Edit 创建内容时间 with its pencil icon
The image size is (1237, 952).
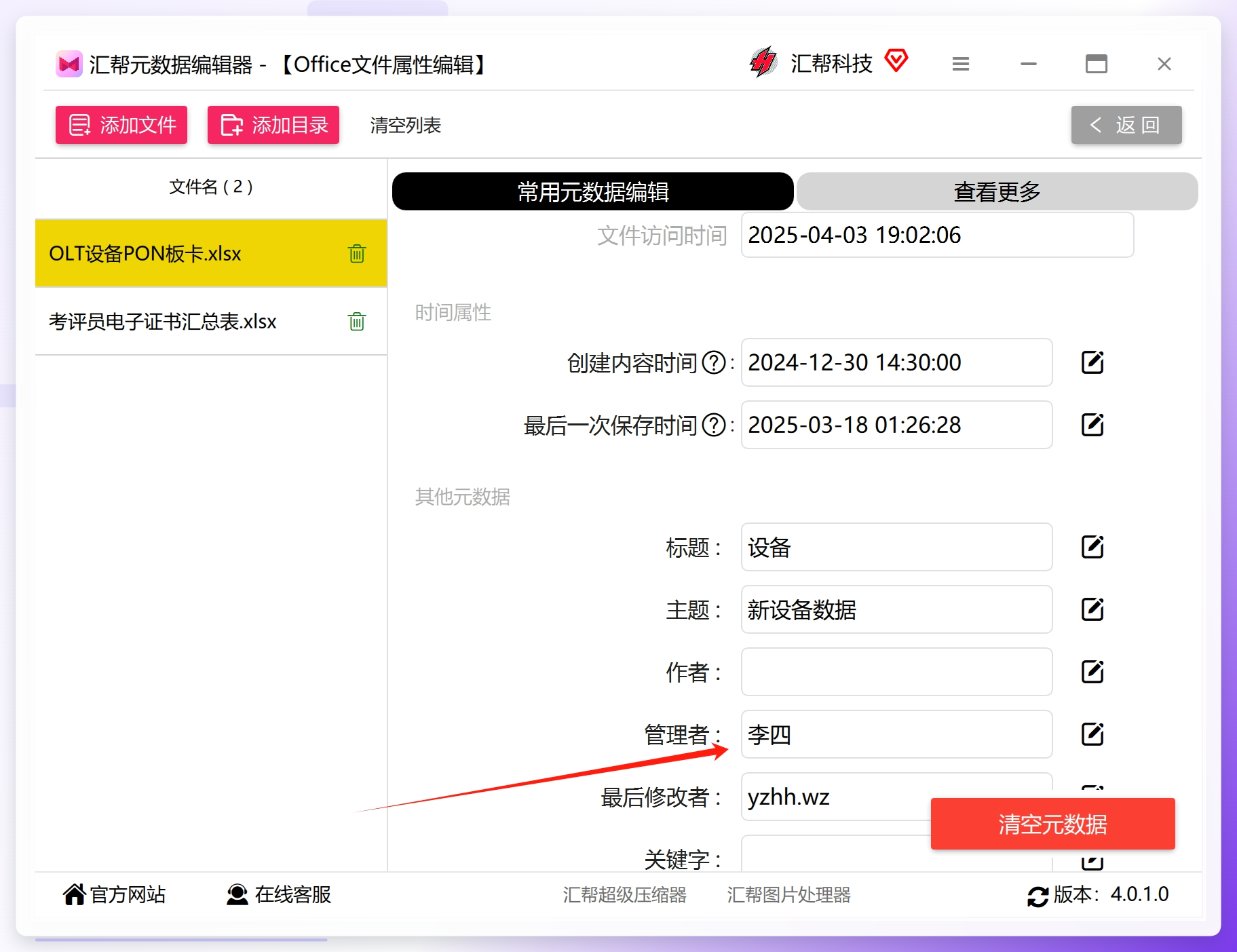1092,362
